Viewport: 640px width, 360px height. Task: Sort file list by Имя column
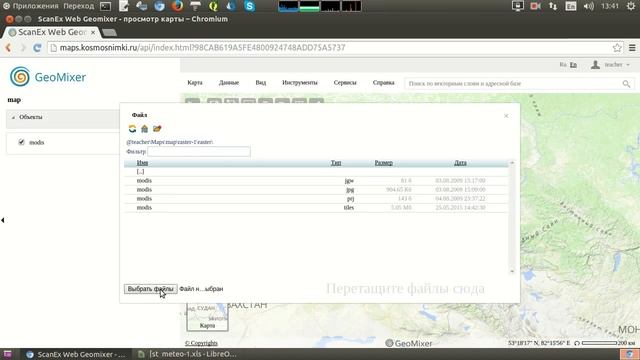point(142,162)
